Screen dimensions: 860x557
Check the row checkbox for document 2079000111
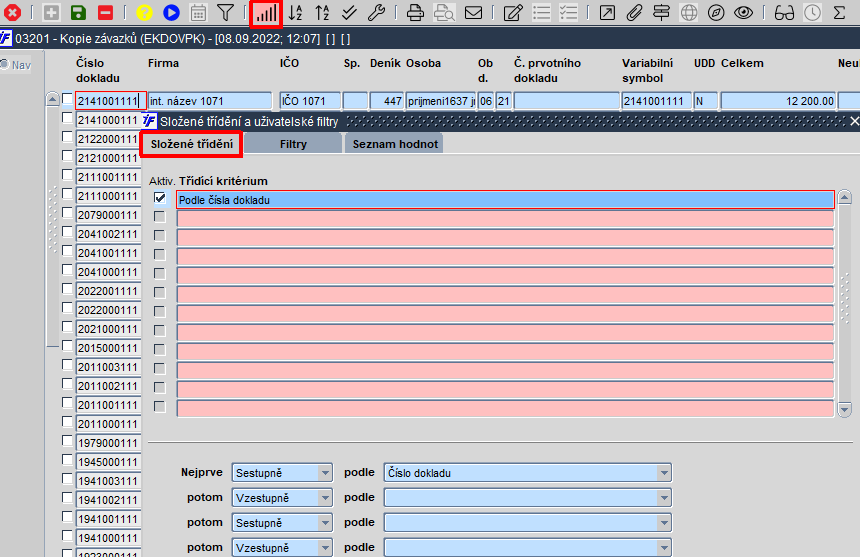click(67, 213)
